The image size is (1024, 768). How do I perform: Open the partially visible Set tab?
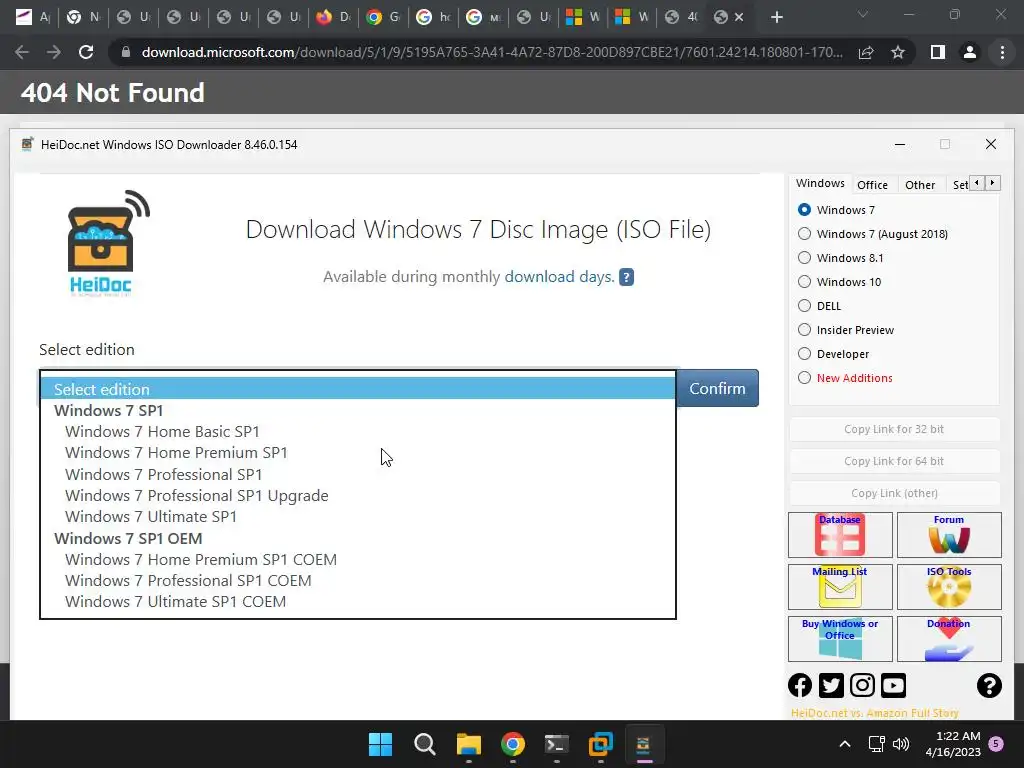(x=959, y=185)
